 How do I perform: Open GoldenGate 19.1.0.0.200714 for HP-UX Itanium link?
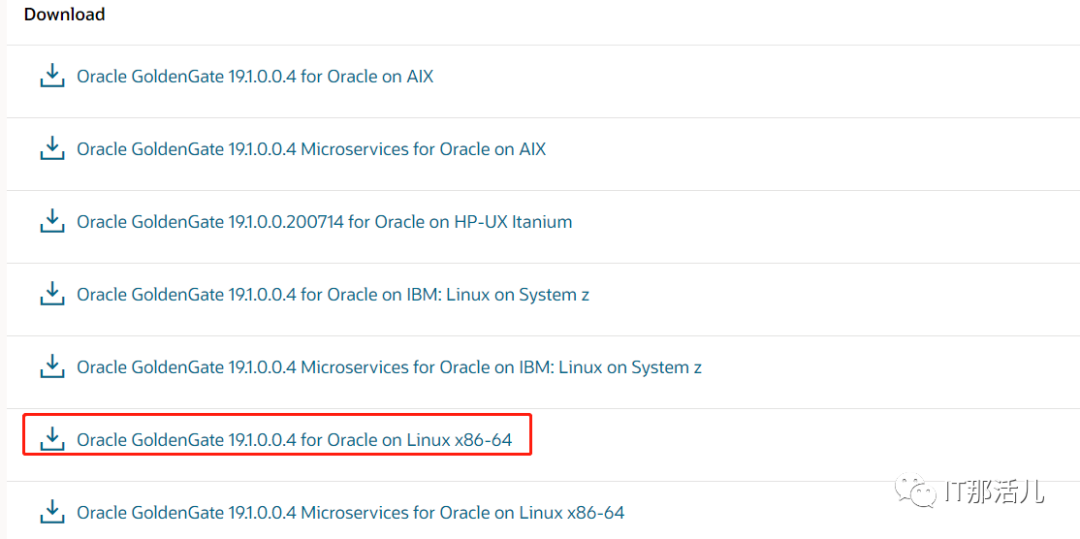point(324,222)
